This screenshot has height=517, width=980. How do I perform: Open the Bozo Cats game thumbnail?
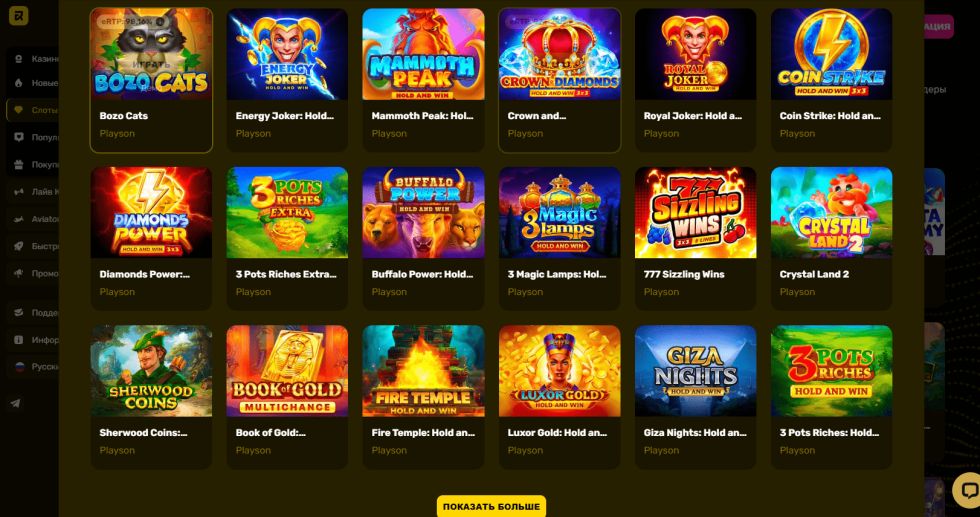151,54
